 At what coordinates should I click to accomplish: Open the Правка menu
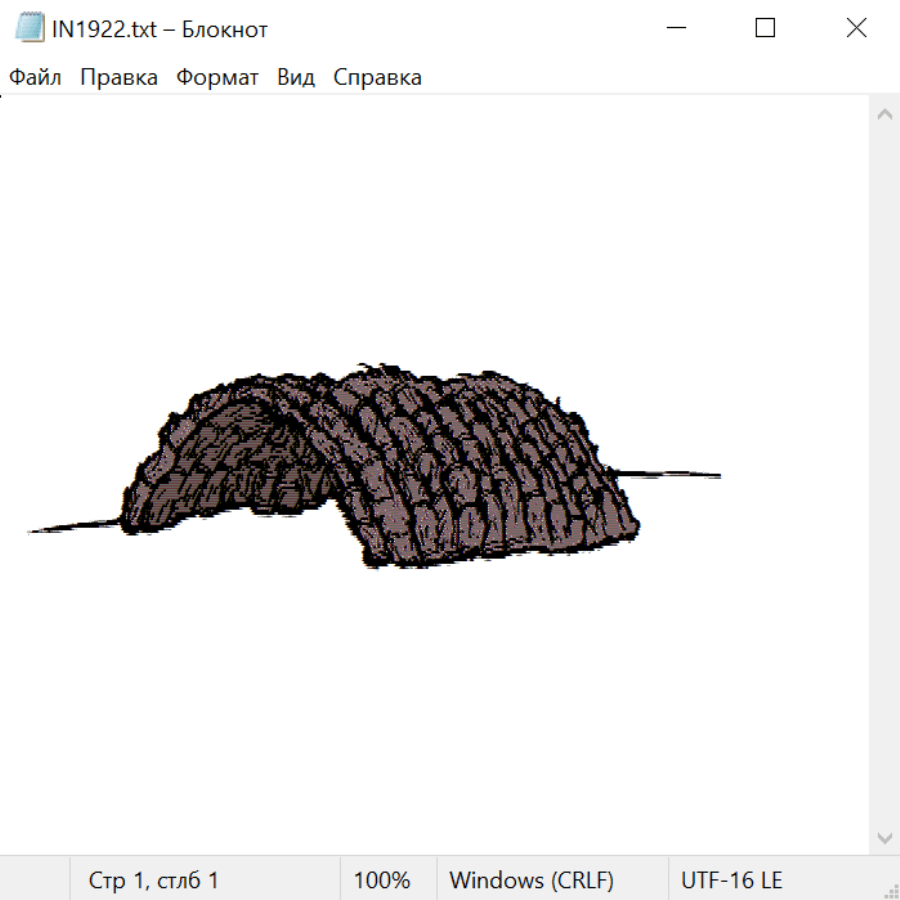(119, 78)
